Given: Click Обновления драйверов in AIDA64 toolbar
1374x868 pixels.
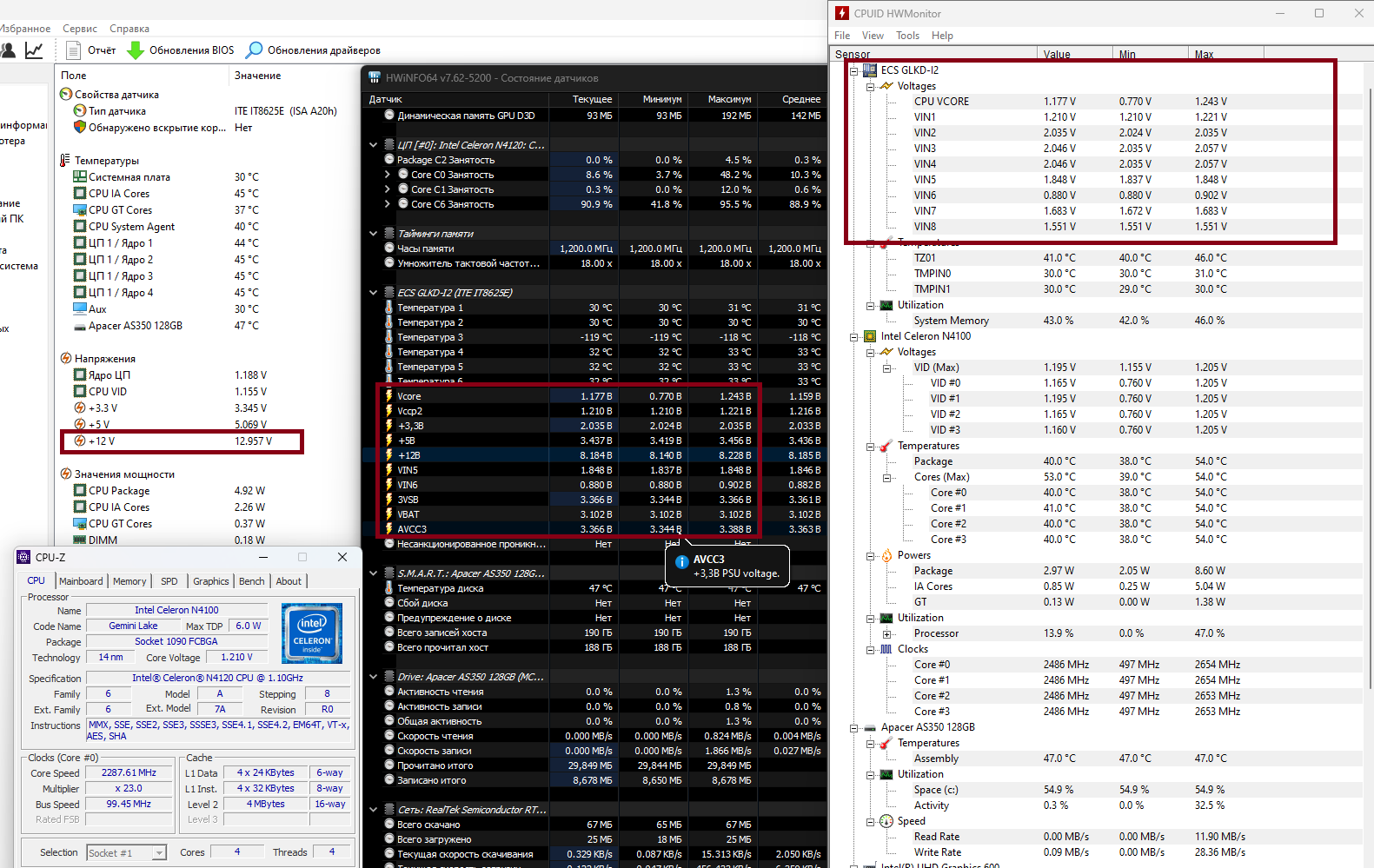Looking at the screenshot, I should tap(313, 50).
